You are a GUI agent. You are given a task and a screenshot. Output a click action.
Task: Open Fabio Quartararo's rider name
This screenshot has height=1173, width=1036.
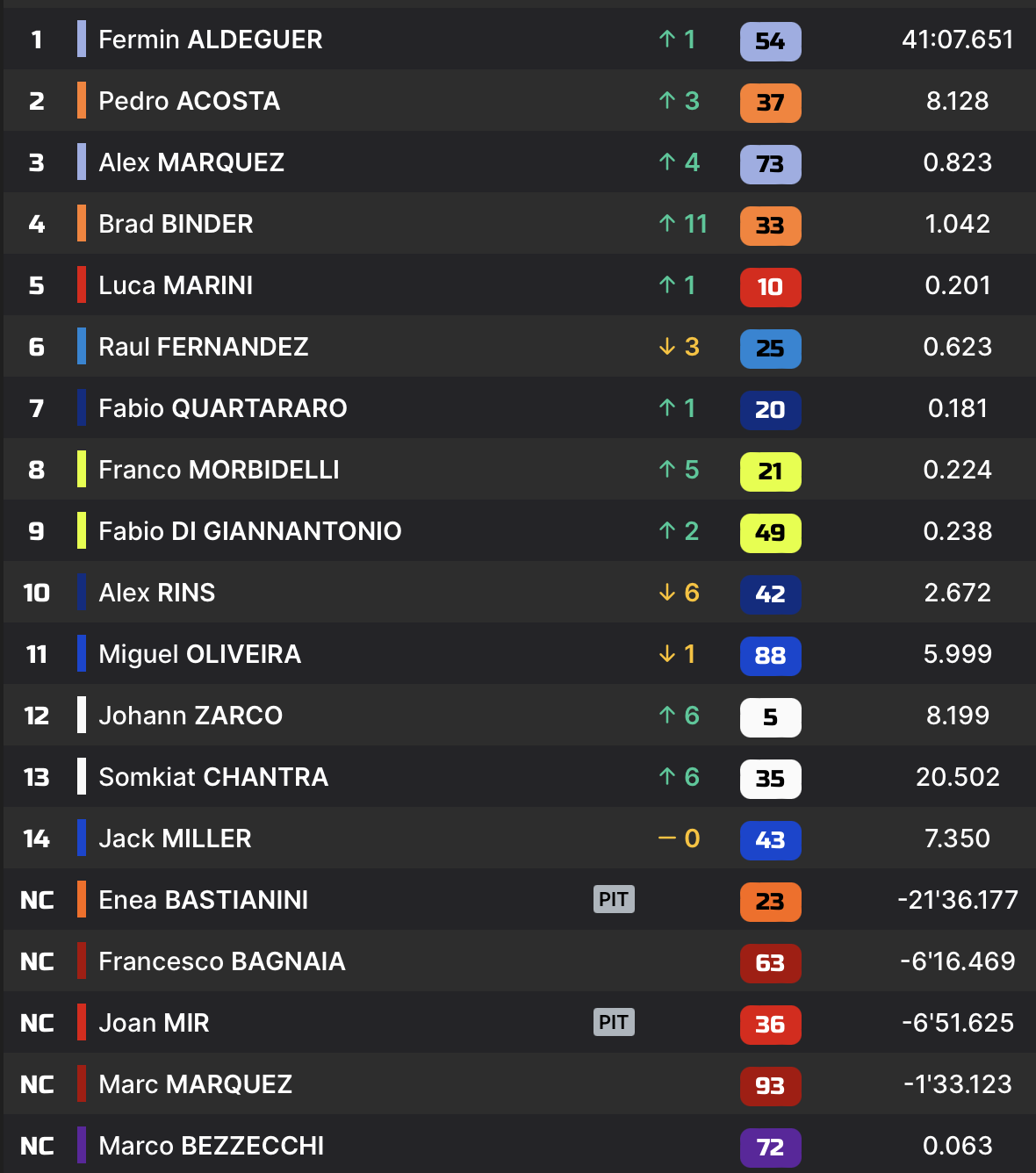223,408
